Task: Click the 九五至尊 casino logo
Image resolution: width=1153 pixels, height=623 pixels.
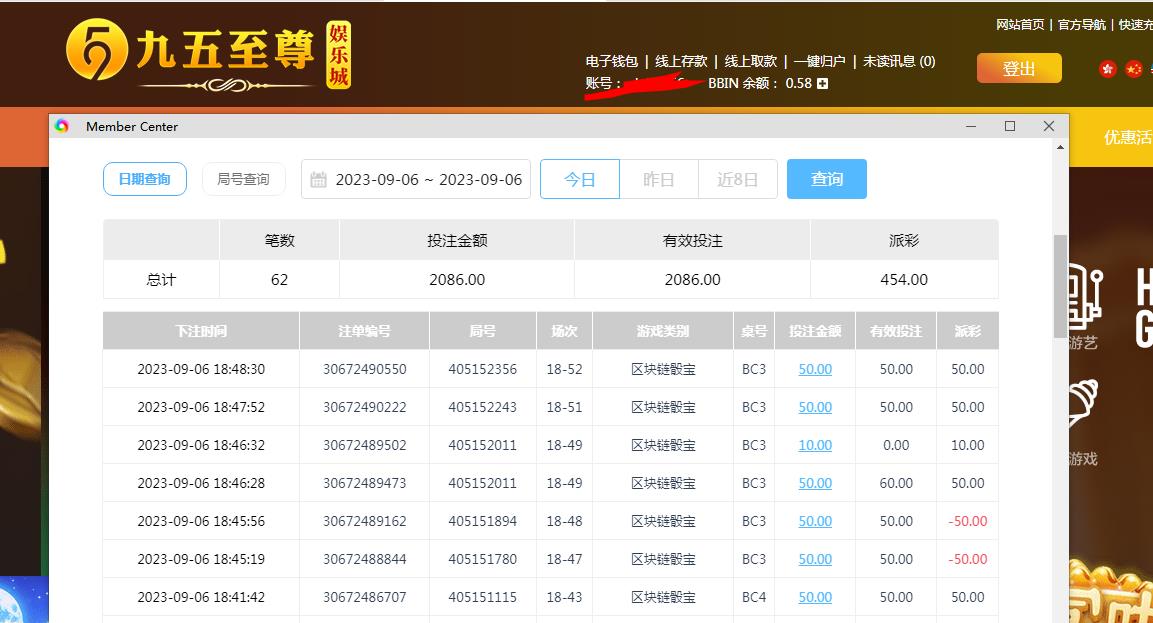Action: [208, 54]
